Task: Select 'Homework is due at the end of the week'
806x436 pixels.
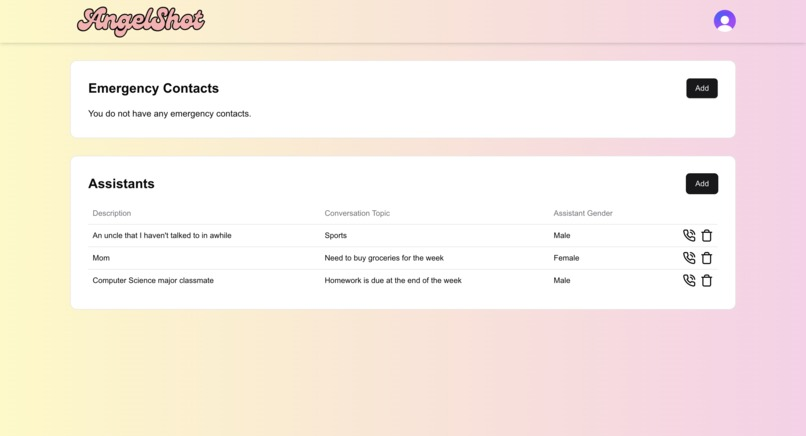Action: click(x=393, y=280)
